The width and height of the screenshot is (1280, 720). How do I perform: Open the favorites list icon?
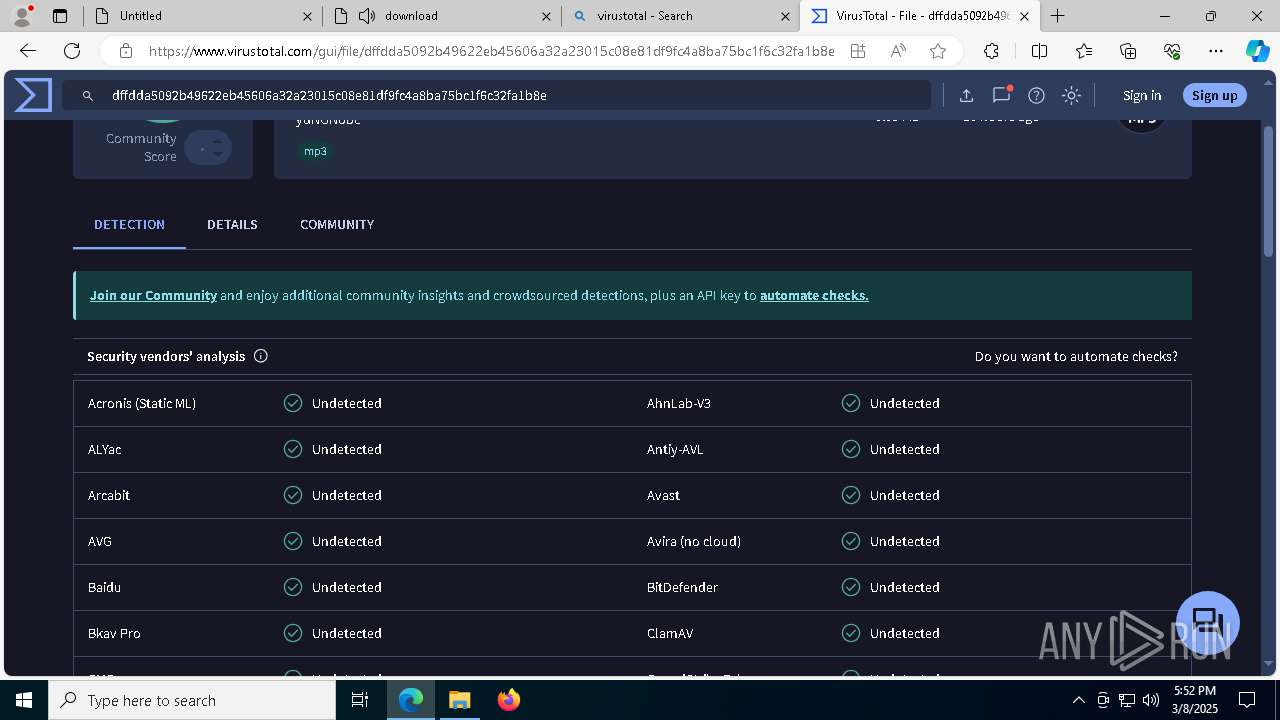coord(1084,51)
